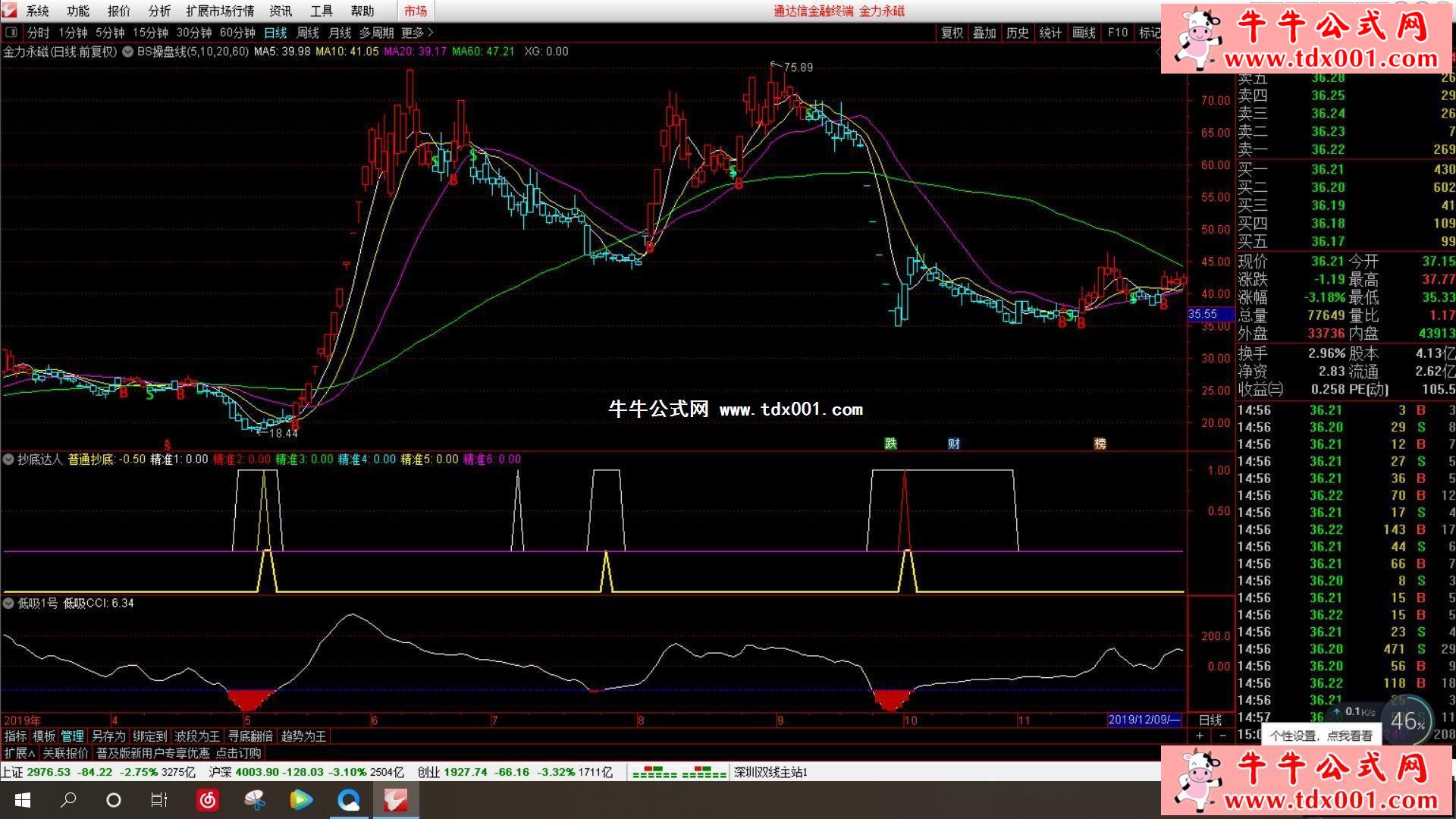Screen dimensions: 1456x819
Task: Click the 复权 toolbar button
Action: (x=952, y=33)
